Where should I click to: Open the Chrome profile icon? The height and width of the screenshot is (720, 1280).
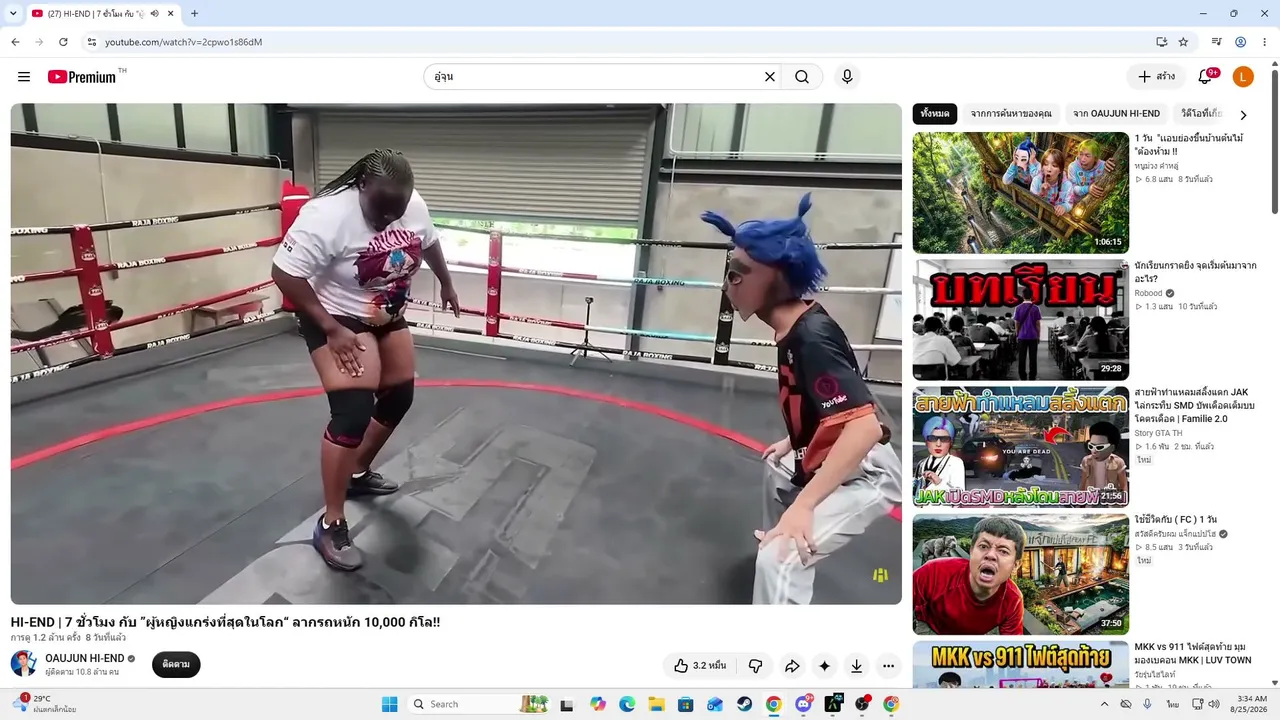click(1240, 42)
